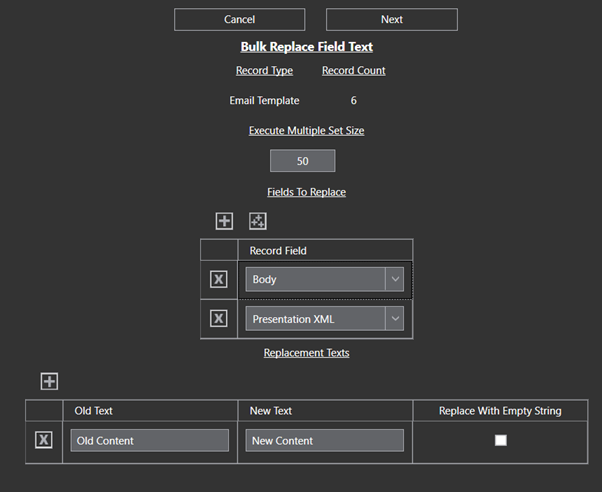Click the New Text column header
The height and width of the screenshot is (492, 602).
(x=271, y=411)
